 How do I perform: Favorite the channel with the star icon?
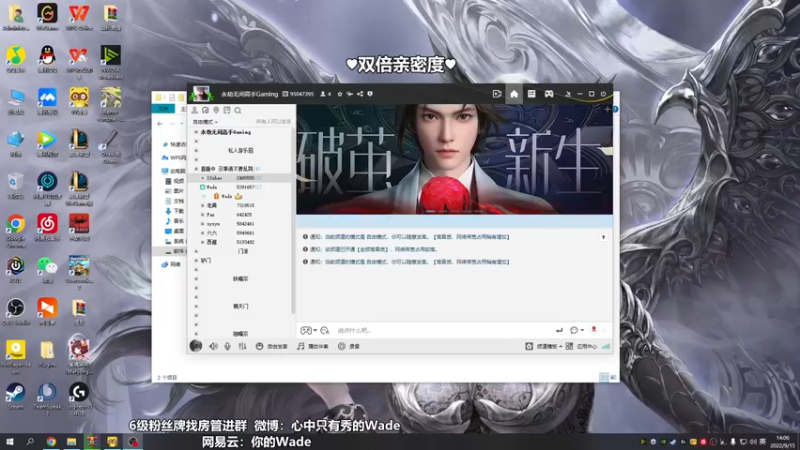(340, 94)
